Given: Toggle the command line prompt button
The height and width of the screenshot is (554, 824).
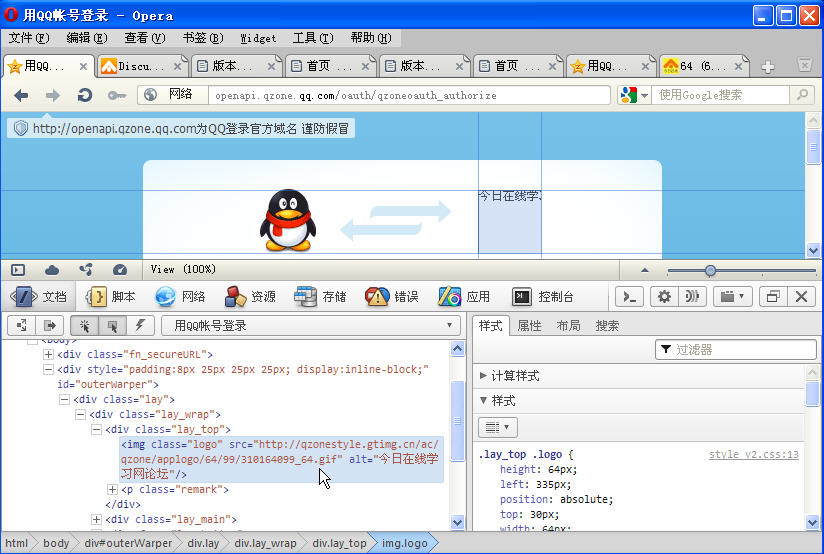Looking at the screenshot, I should point(630,297).
